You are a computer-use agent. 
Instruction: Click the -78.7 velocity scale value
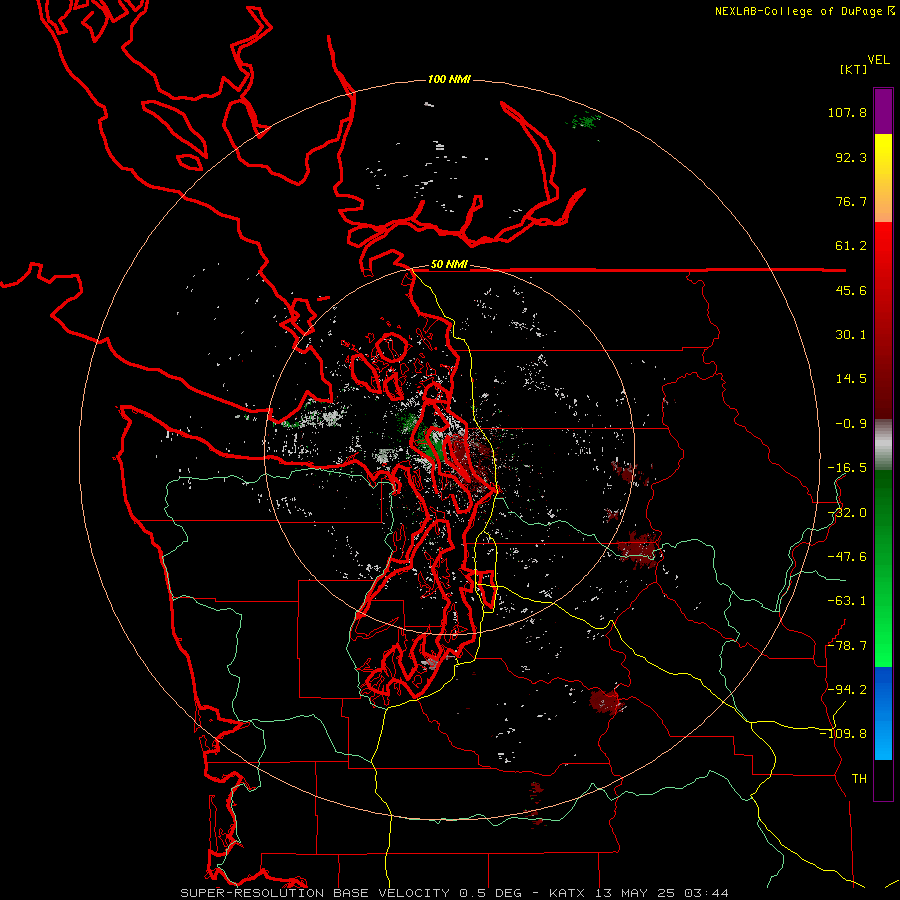tap(847, 646)
